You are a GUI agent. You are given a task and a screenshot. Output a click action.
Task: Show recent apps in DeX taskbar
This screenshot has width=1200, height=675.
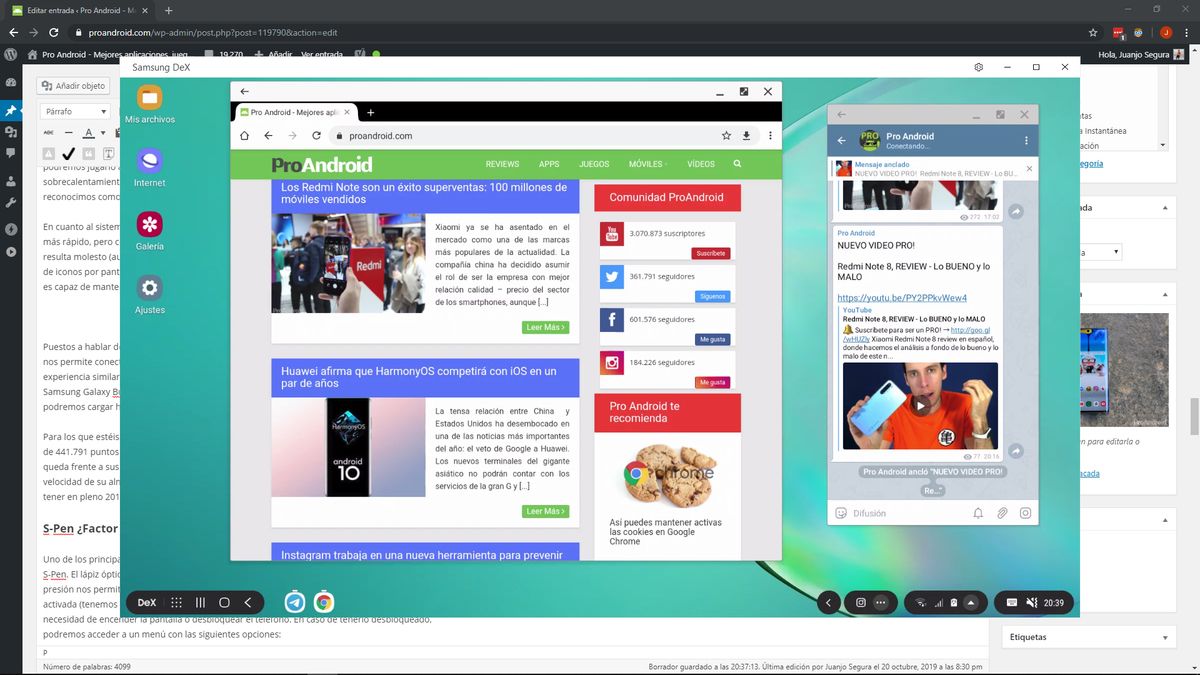click(x=200, y=603)
